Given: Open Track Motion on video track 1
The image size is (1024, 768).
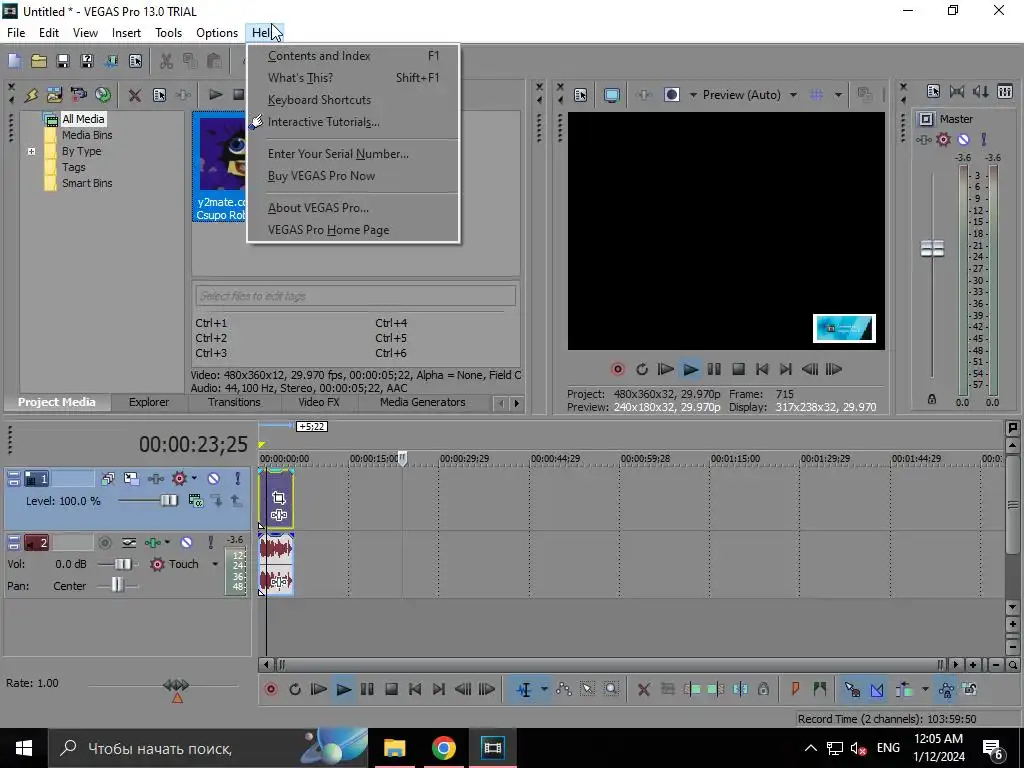Looking at the screenshot, I should pyautogui.click(x=131, y=479).
